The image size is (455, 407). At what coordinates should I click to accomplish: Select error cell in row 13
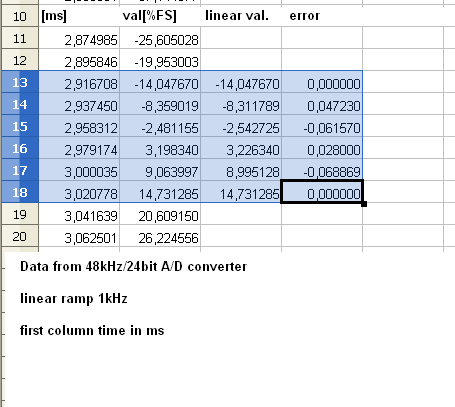[x=322, y=82]
